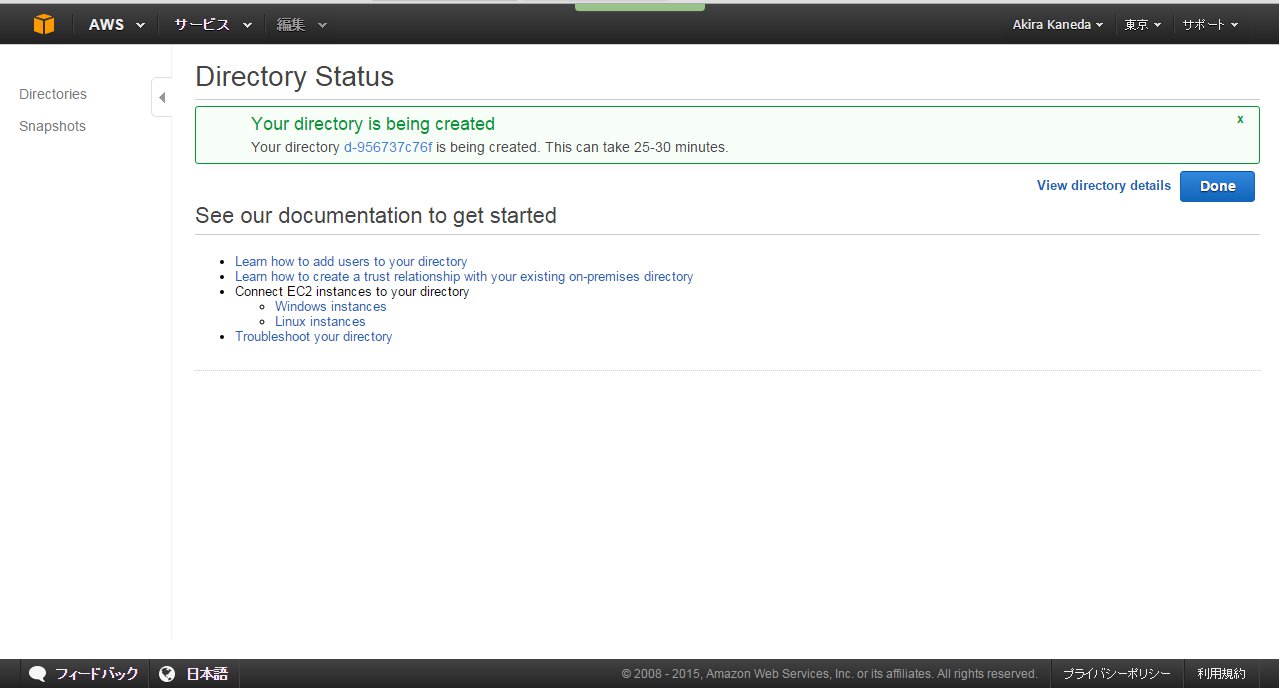Click View directory details link

[1103, 185]
